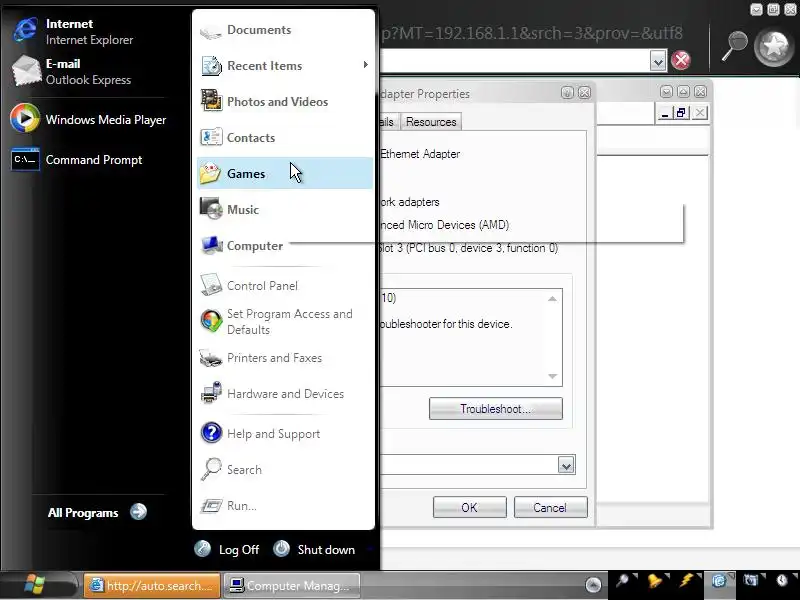Screen dimensions: 800x600
Task: Open Recent Items entry
Action: [285, 66]
